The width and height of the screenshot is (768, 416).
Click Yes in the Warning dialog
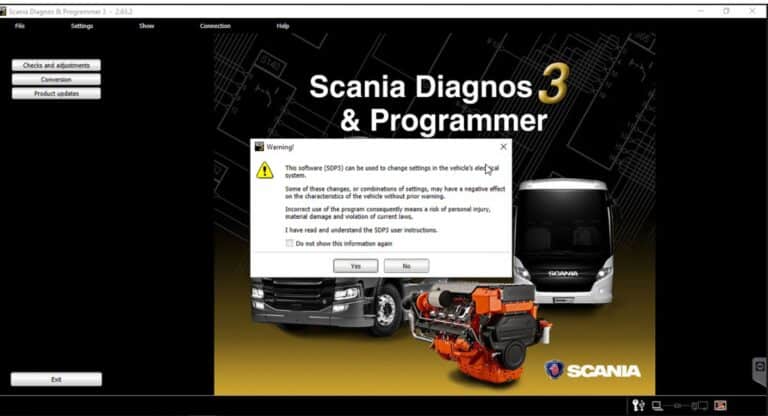pyautogui.click(x=356, y=266)
